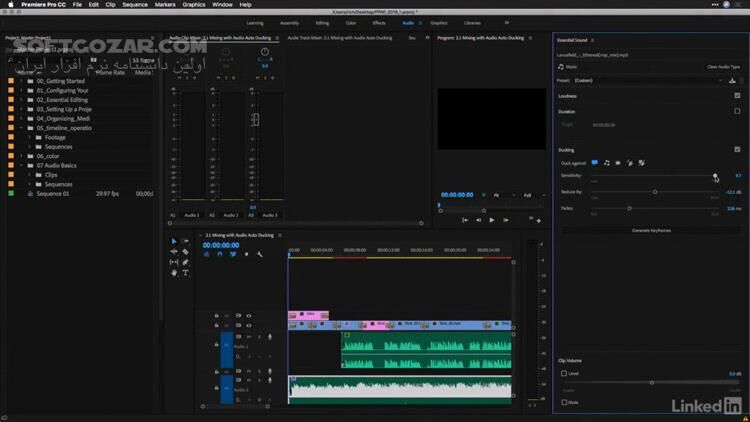This screenshot has width=750, height=422.
Task: Open Timeline Display Settings wrench
Action: (260, 255)
